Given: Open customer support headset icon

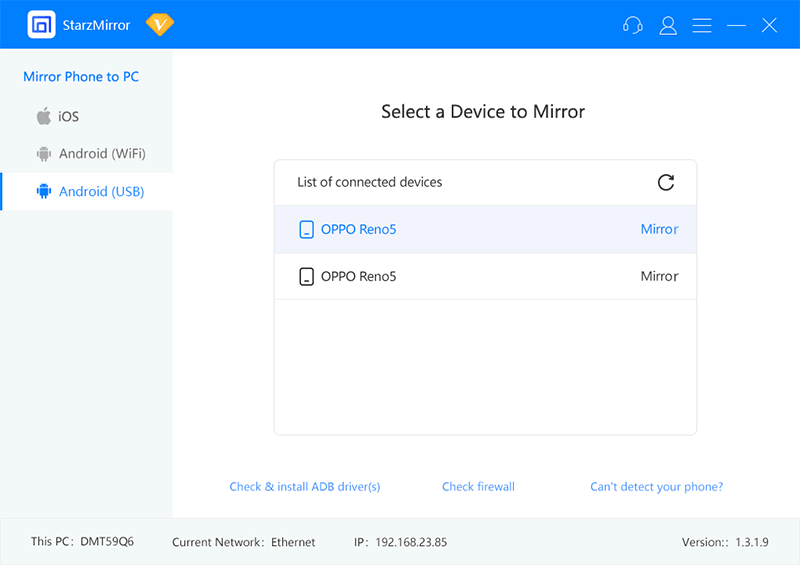Looking at the screenshot, I should pos(633,25).
